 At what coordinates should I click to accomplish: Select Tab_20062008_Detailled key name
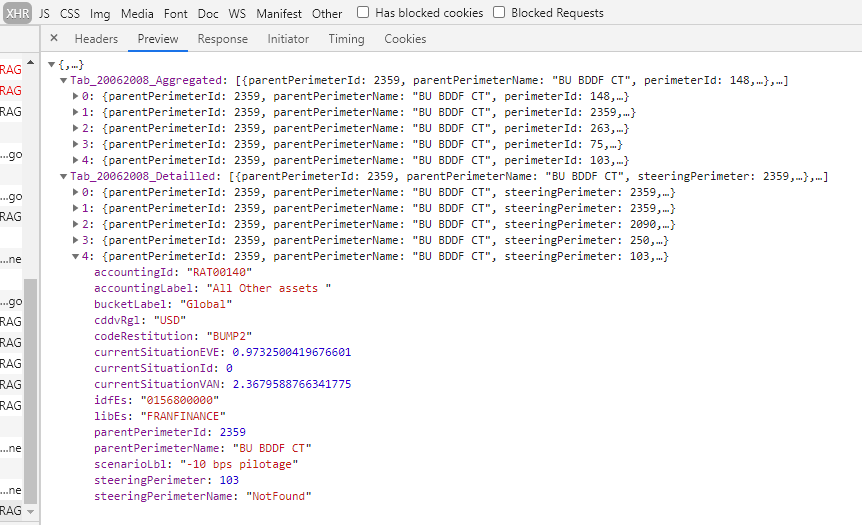tap(142, 176)
